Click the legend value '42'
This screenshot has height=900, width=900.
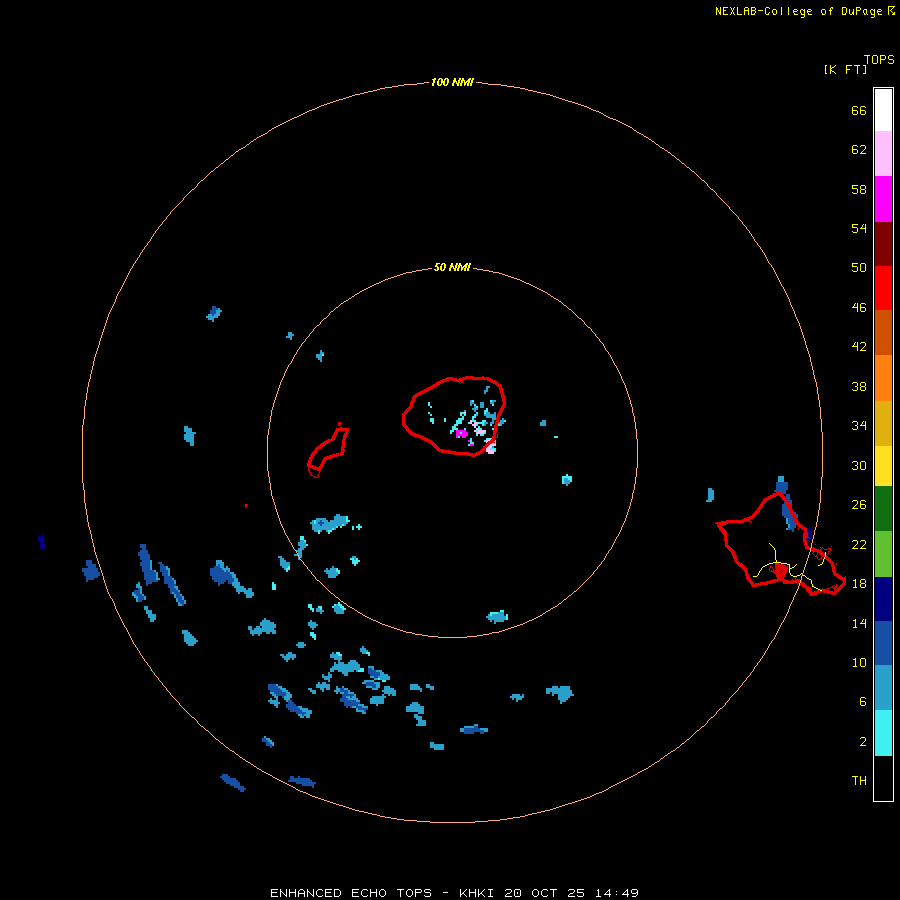click(x=859, y=347)
